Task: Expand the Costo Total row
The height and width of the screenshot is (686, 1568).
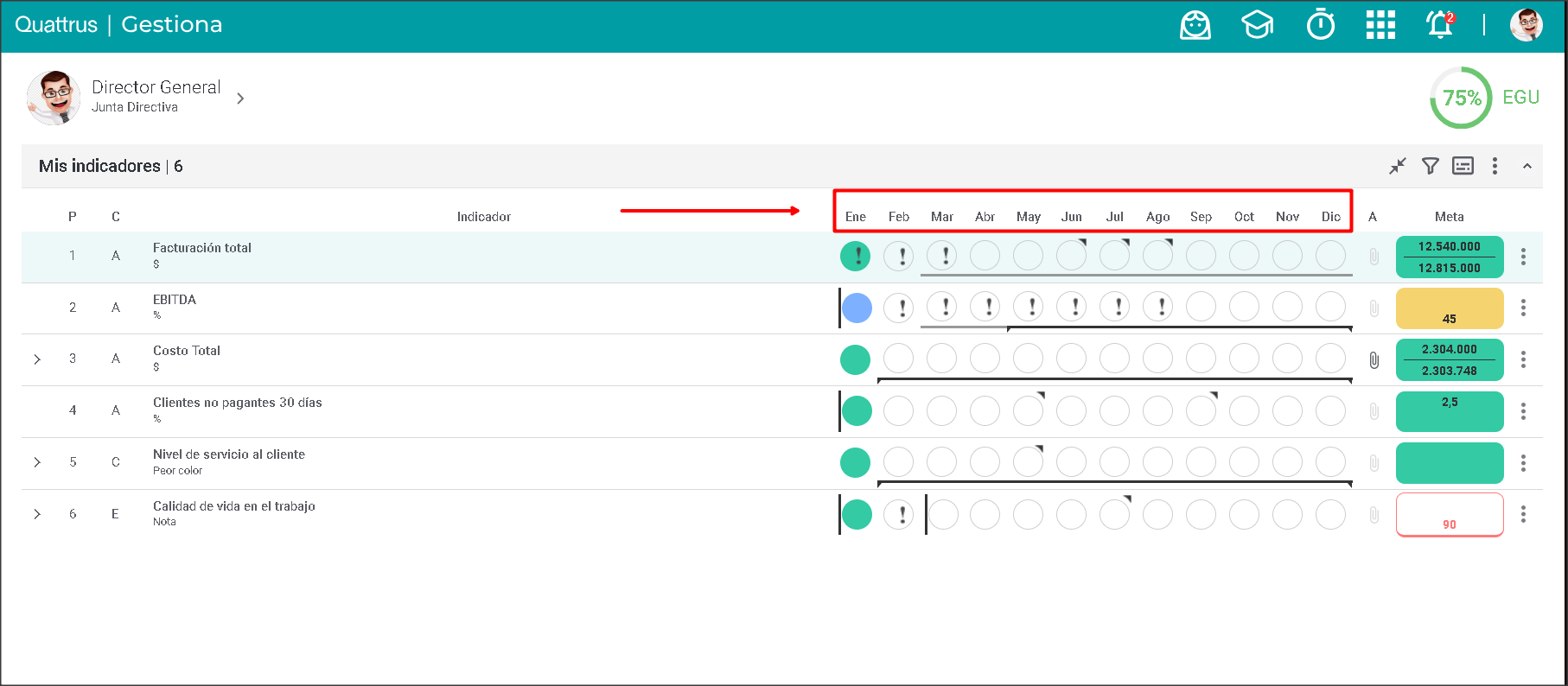Action: (x=37, y=359)
